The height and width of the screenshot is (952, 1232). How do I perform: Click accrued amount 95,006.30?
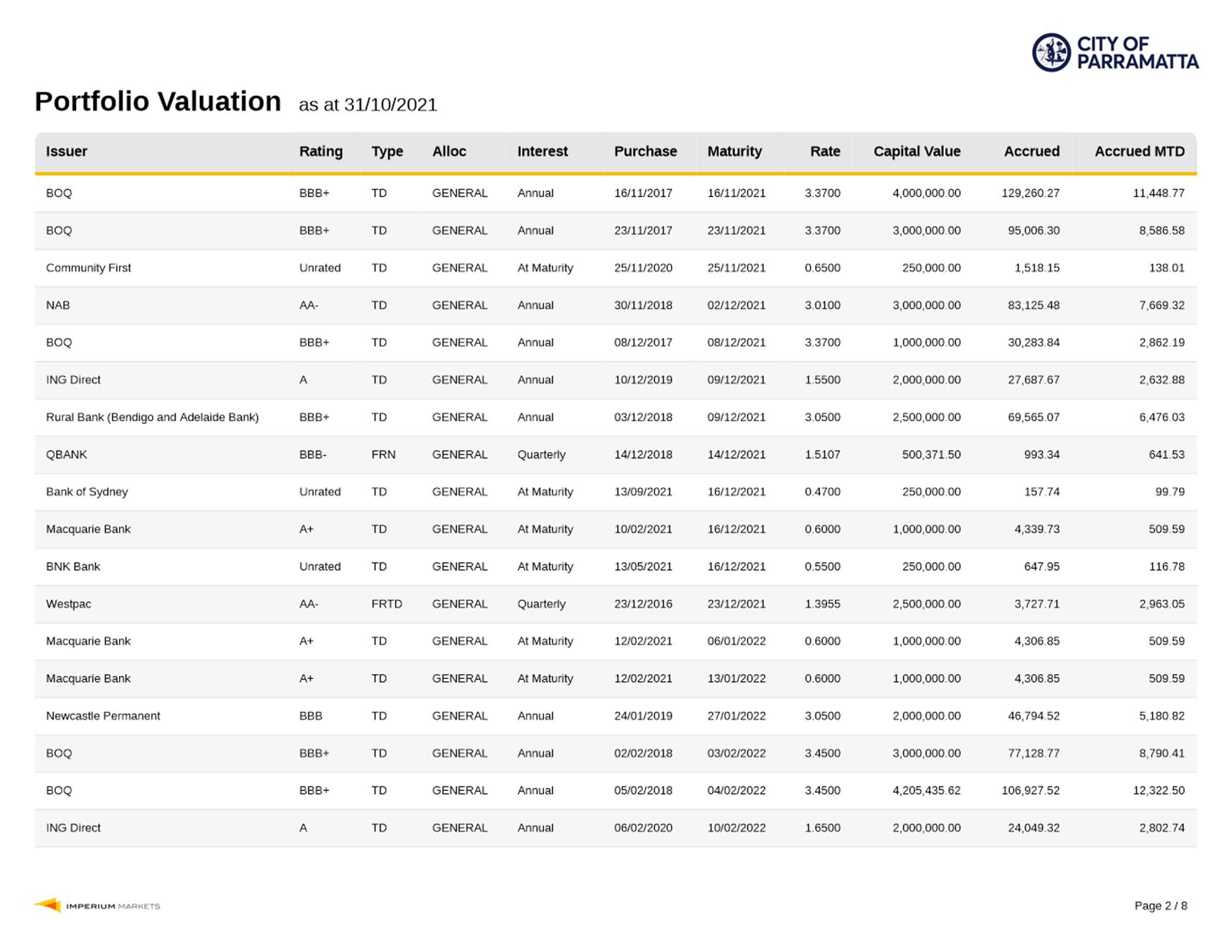point(1033,231)
